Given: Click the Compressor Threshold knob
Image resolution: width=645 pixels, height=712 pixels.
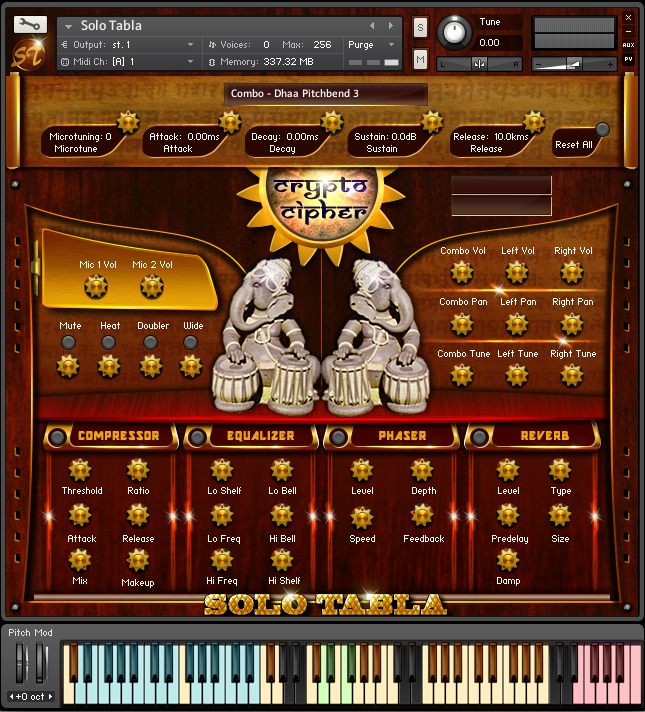Looking at the screenshot, I should click(x=80, y=470).
